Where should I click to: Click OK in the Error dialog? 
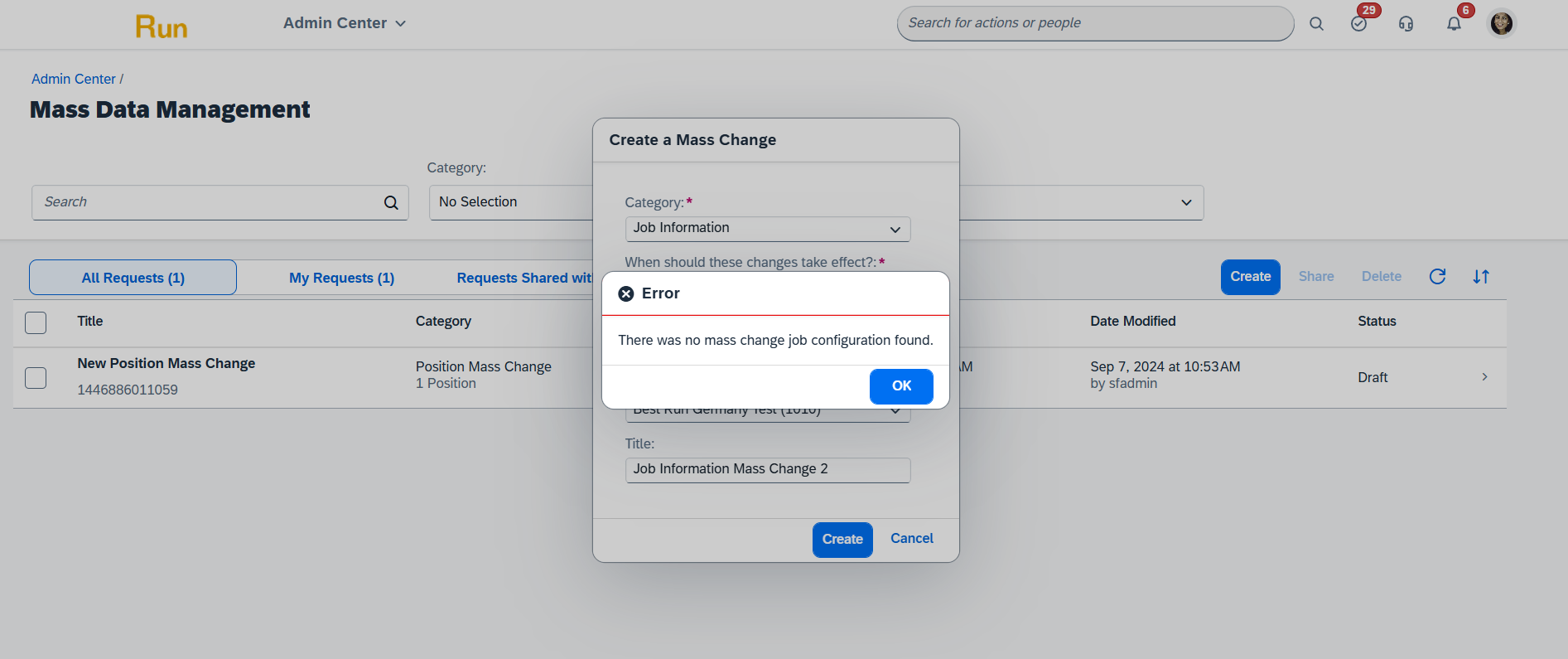click(901, 386)
